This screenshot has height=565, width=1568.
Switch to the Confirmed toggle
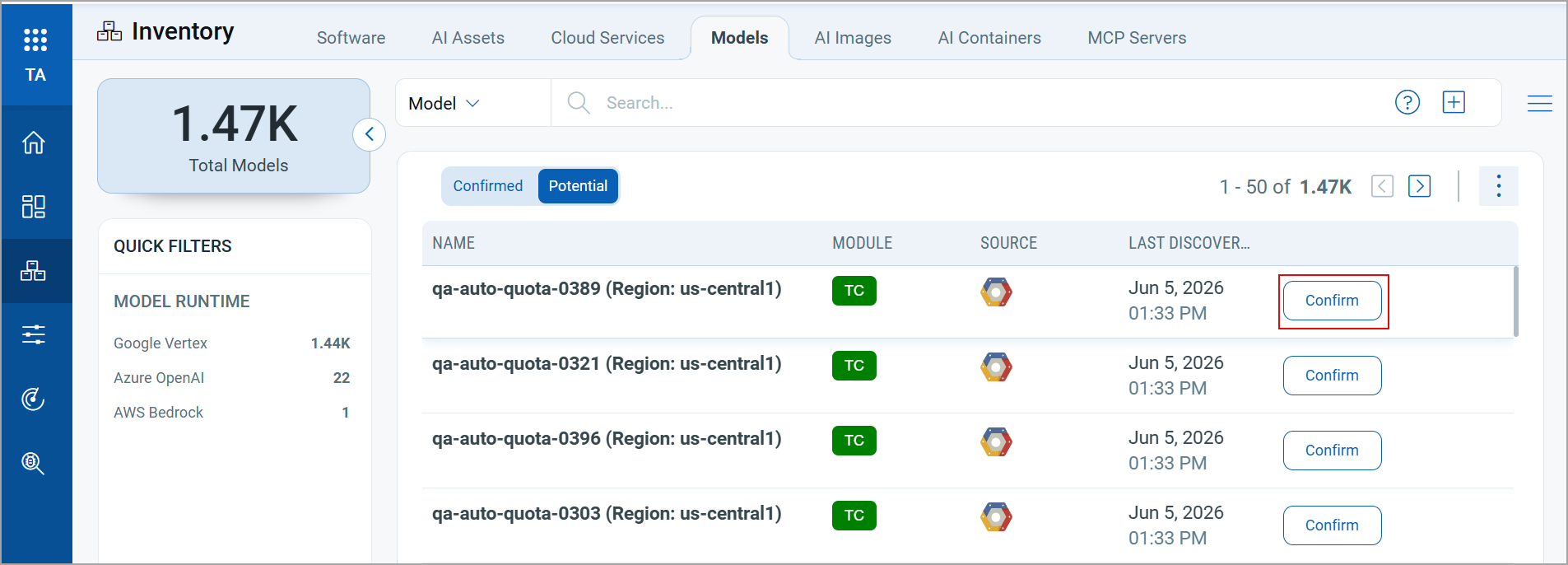[x=488, y=186]
